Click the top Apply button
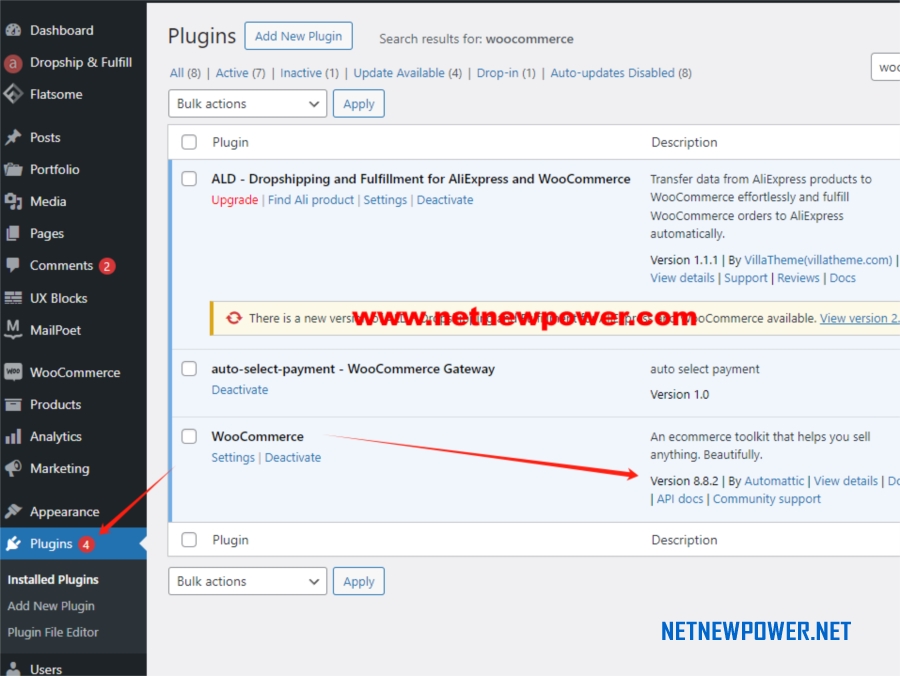 point(359,104)
